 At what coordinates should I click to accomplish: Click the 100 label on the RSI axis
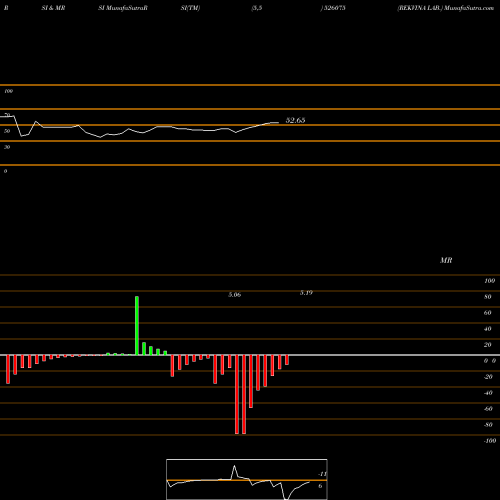pyautogui.click(x=9, y=91)
